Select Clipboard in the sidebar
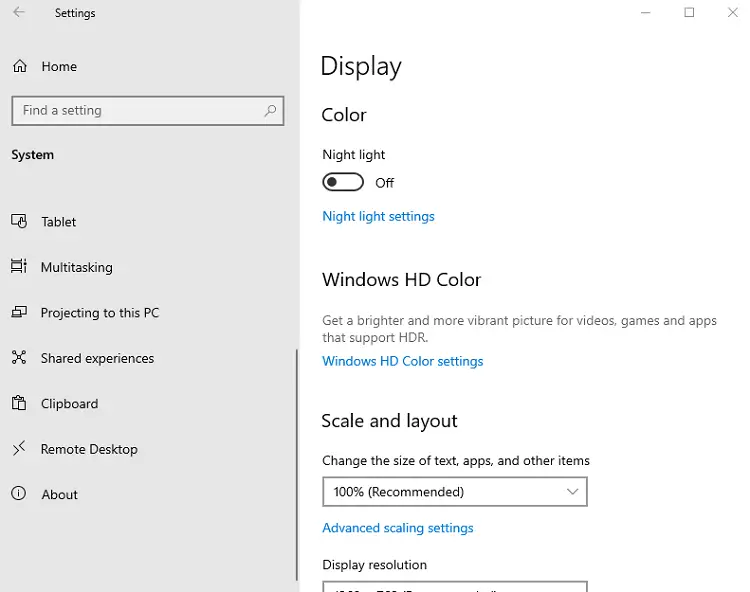Image resolution: width=750 pixels, height=592 pixels. click(x=69, y=404)
